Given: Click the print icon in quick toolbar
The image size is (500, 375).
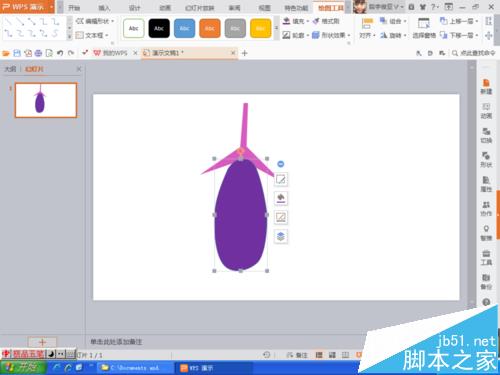Looking at the screenshot, I should (x=38, y=53).
